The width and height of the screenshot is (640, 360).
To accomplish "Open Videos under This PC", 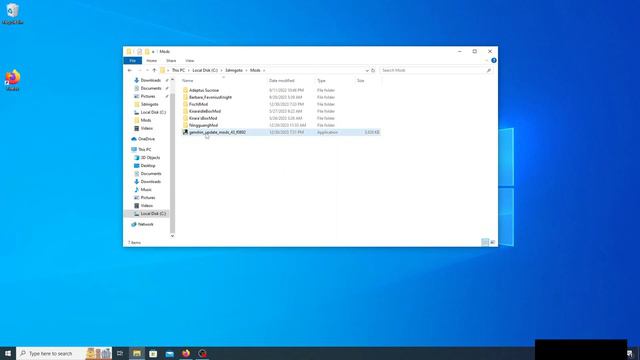I will (147, 206).
